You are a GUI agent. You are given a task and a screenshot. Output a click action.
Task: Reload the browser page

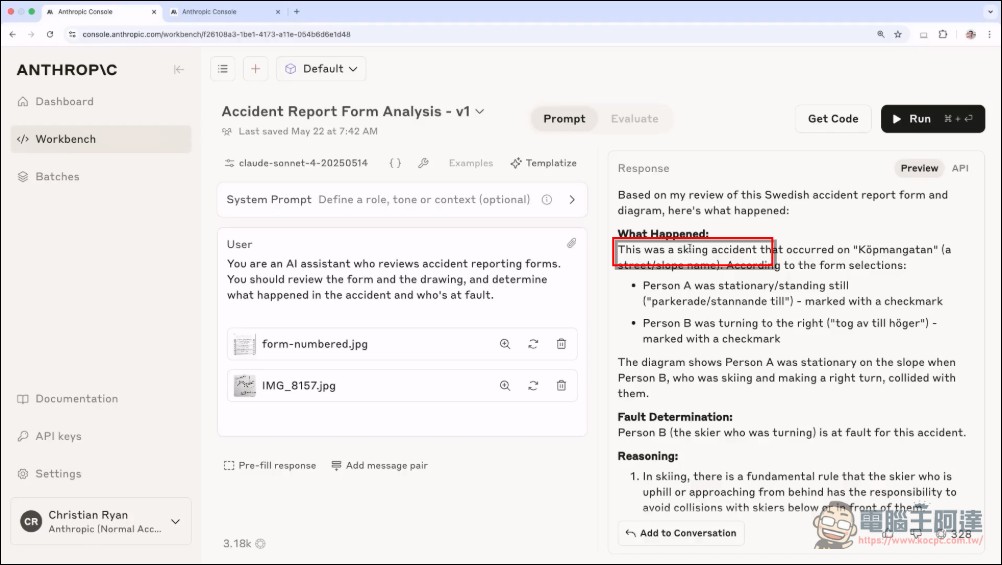pos(50,34)
